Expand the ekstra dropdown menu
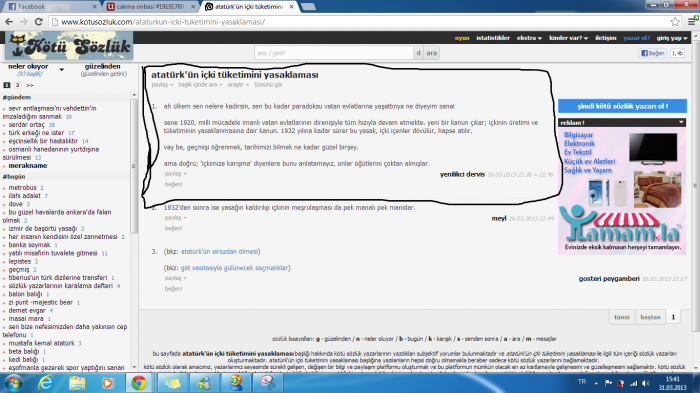Viewport: 700px width, 393px height. pyautogui.click(x=529, y=38)
